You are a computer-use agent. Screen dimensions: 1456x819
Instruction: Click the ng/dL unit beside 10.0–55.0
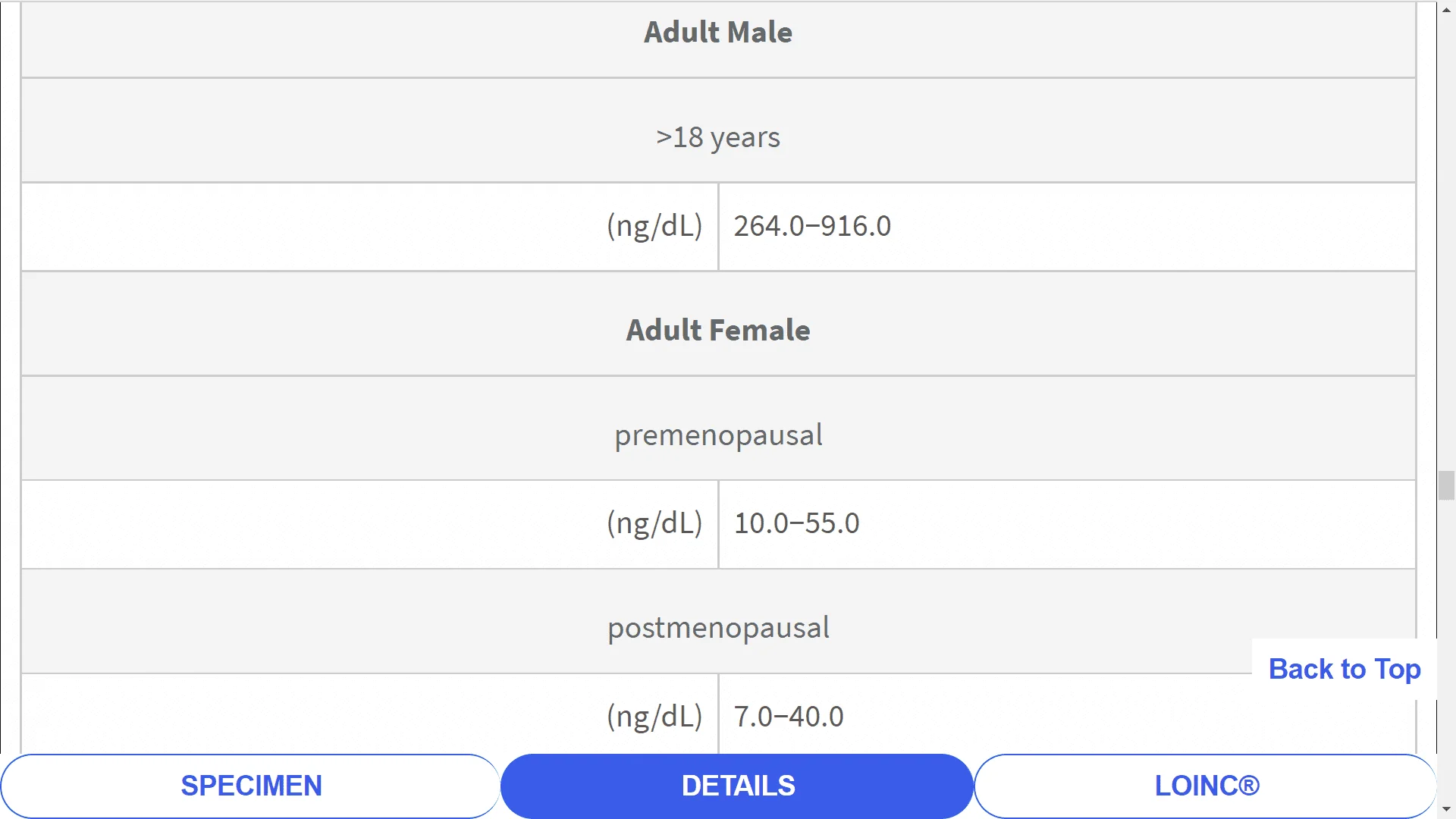[x=654, y=523]
